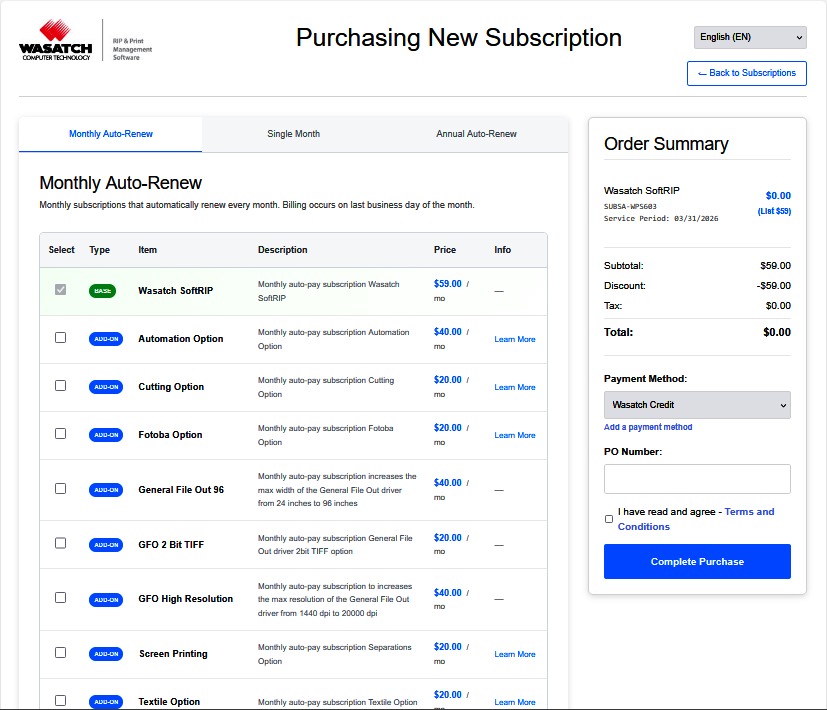This screenshot has width=827, height=710.
Task: Open the Annual Auto-Renew tab
Action: pyautogui.click(x=476, y=134)
